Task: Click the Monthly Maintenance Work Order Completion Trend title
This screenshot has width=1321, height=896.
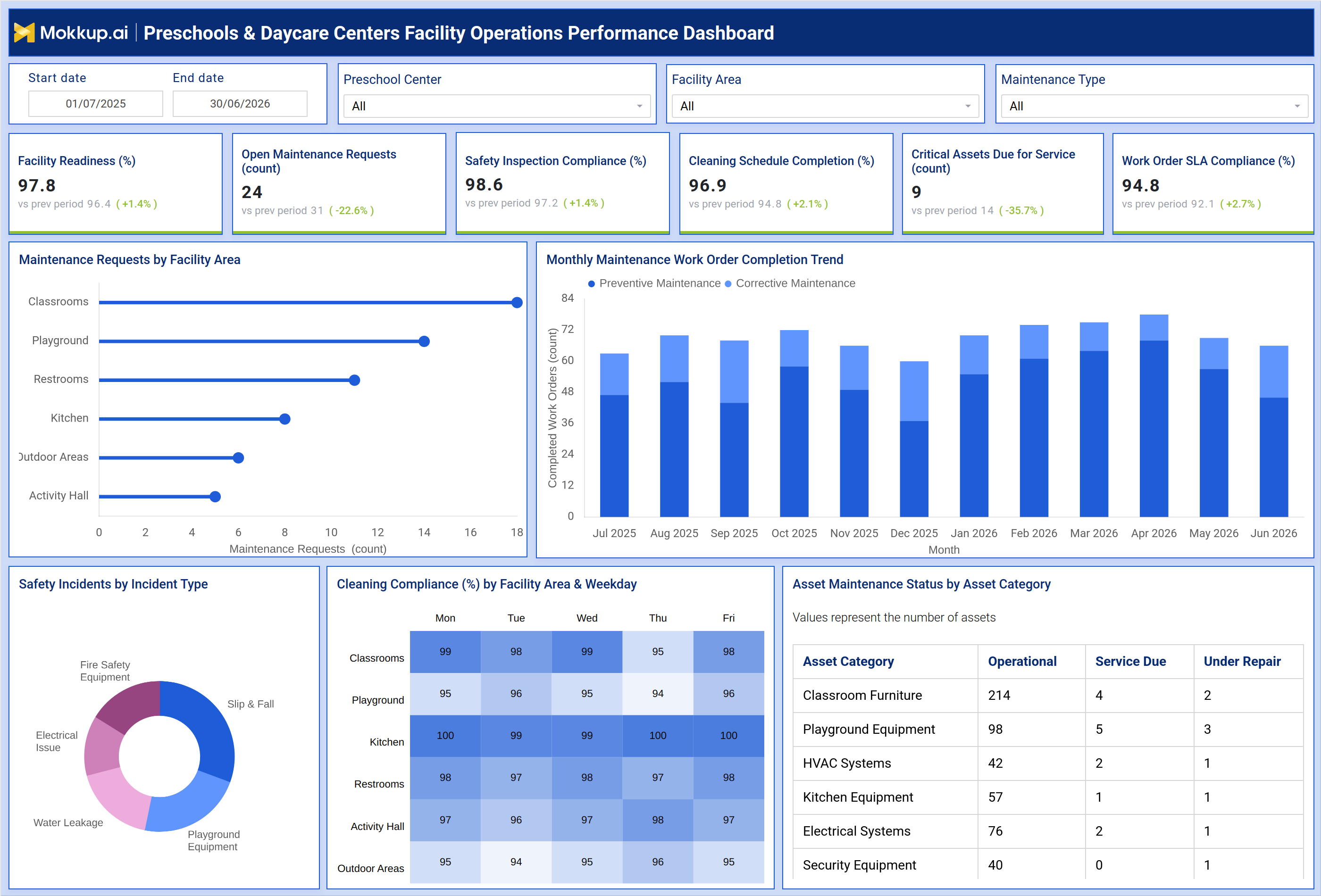Action: pyautogui.click(x=694, y=260)
